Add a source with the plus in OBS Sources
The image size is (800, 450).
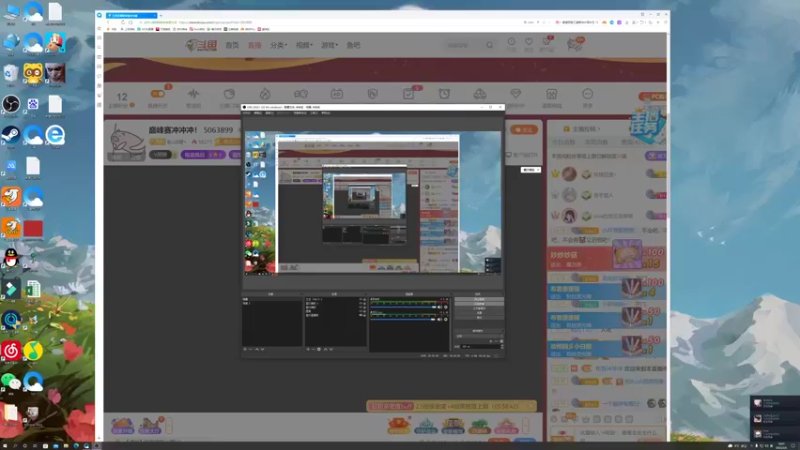point(308,349)
